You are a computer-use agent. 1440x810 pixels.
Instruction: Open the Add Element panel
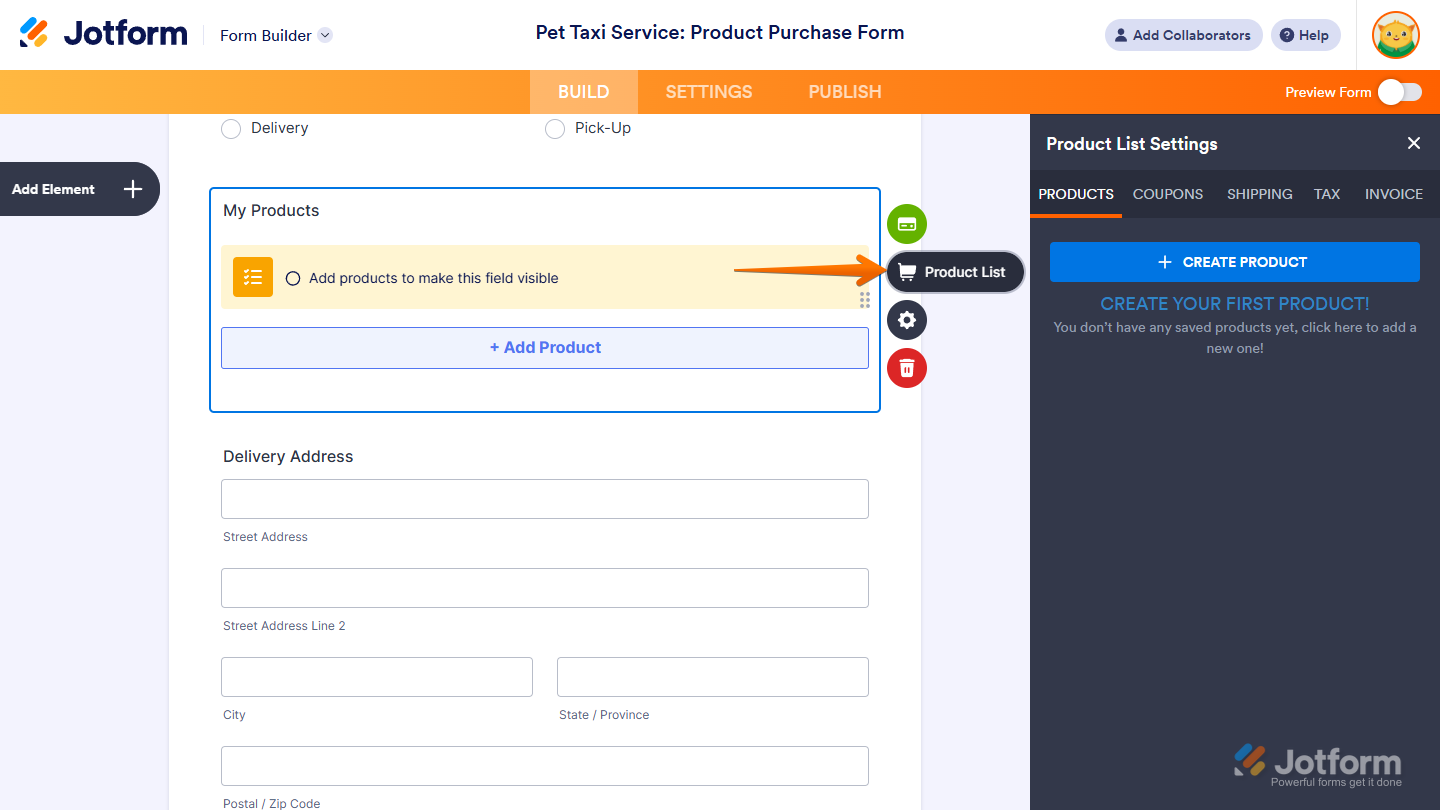(78, 189)
